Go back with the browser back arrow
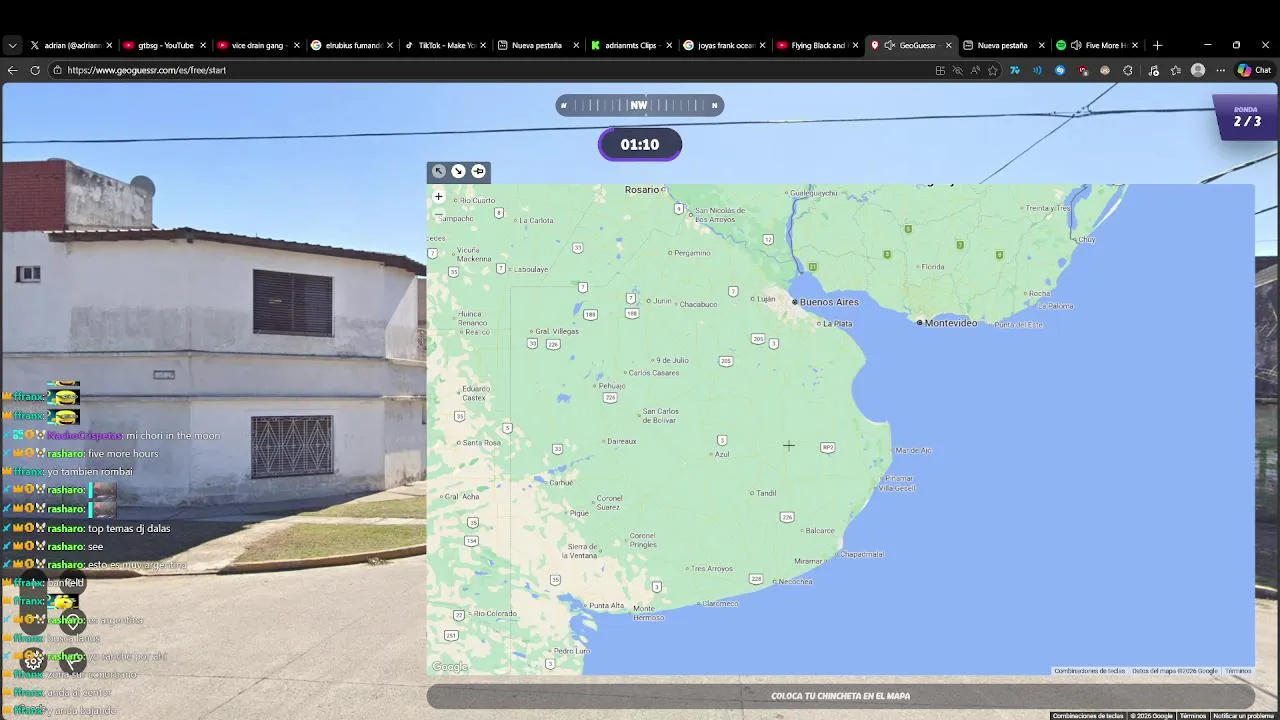Image resolution: width=1280 pixels, height=720 pixels. point(12,70)
